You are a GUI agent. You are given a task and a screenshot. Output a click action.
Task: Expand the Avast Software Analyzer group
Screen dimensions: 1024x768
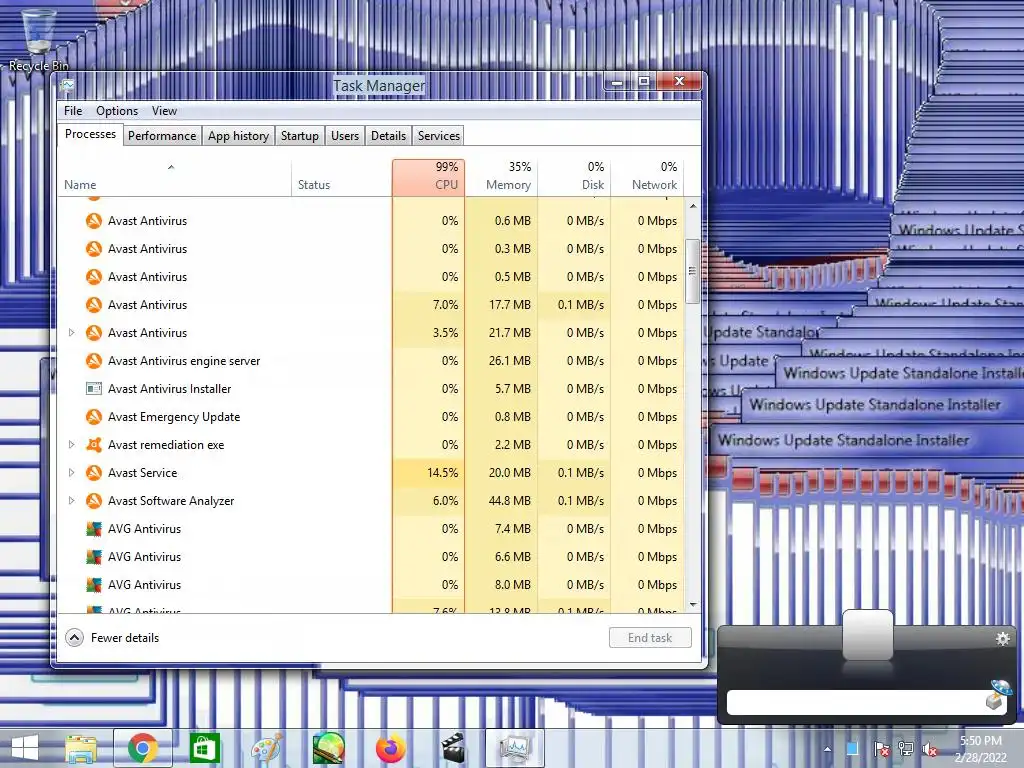pyautogui.click(x=72, y=501)
